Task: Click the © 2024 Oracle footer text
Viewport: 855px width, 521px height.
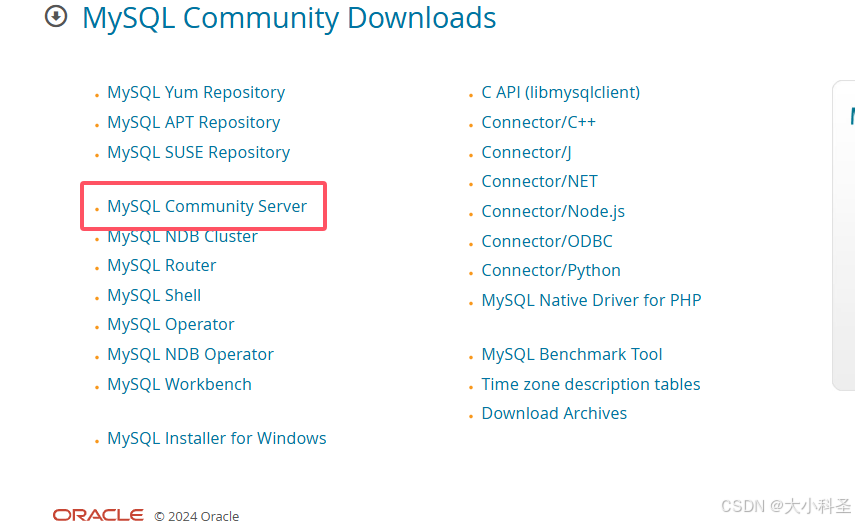Action: click(196, 516)
